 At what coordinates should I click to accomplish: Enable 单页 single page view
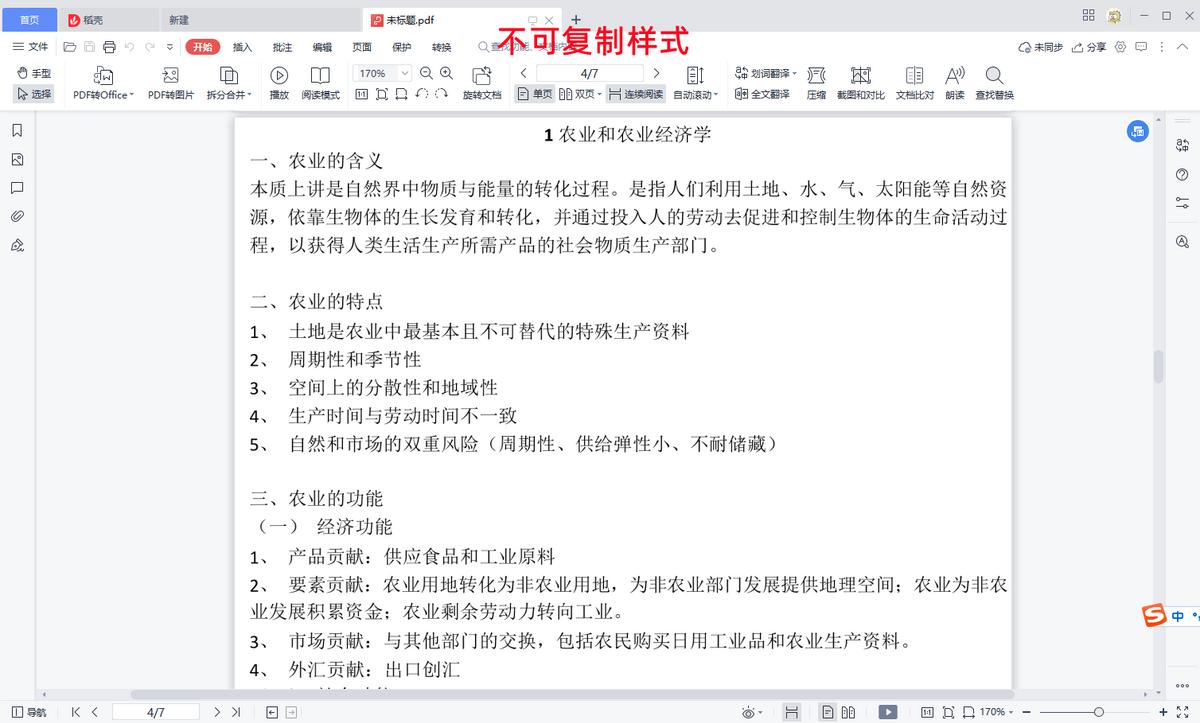pos(534,92)
